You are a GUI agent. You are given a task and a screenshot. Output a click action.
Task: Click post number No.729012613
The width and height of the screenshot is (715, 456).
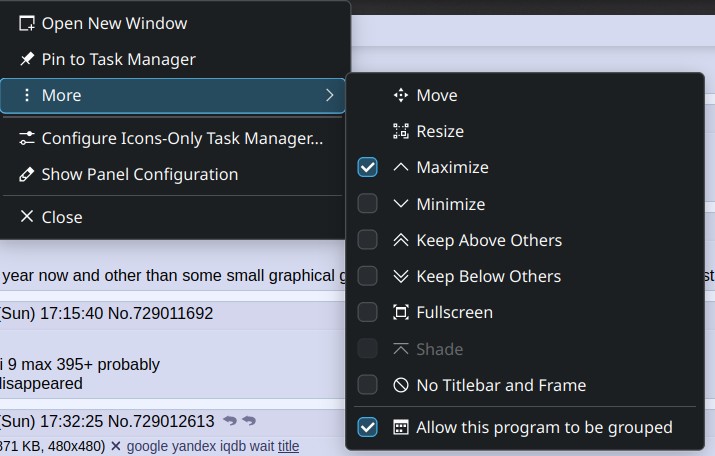(161, 421)
